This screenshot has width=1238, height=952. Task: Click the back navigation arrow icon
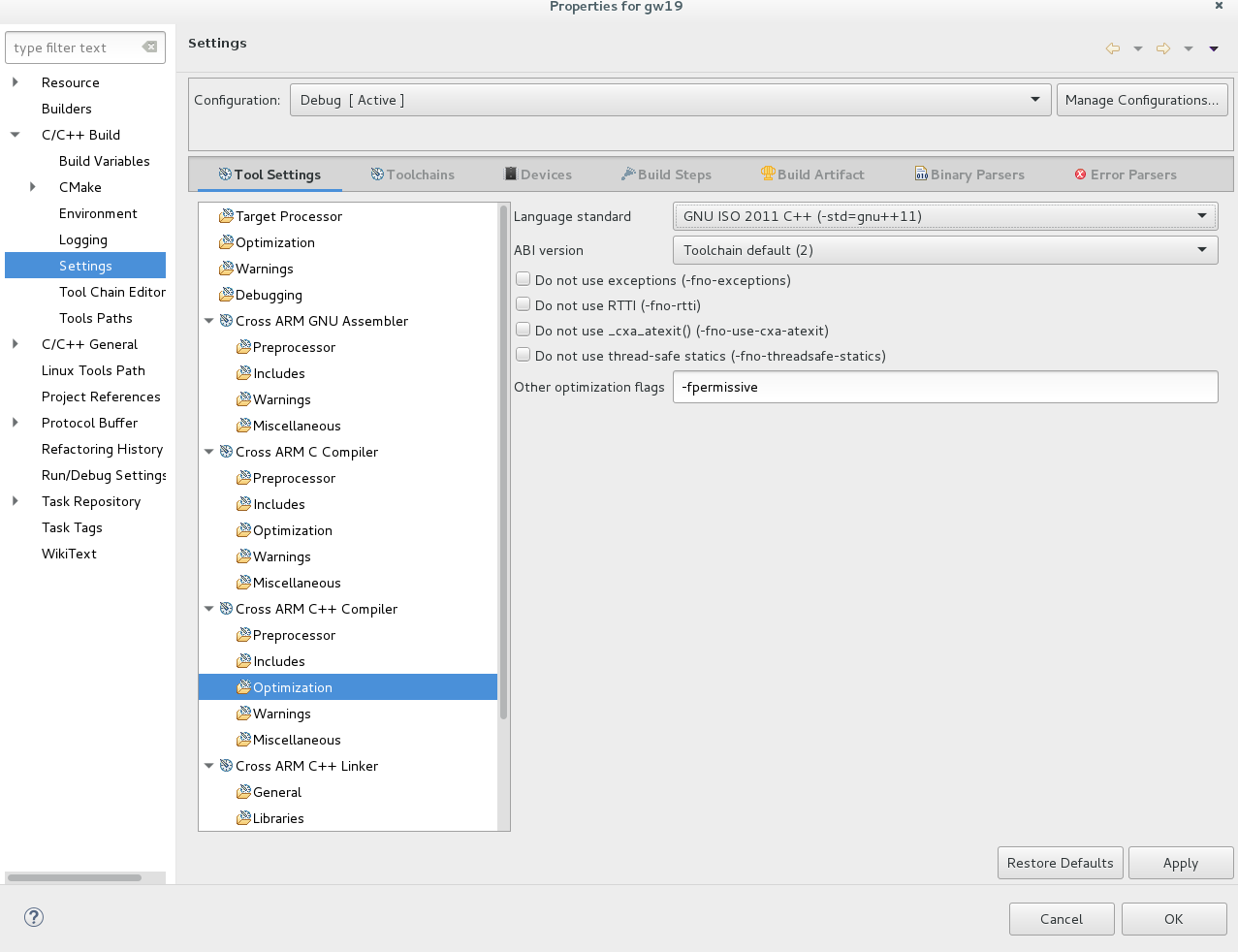[1112, 48]
